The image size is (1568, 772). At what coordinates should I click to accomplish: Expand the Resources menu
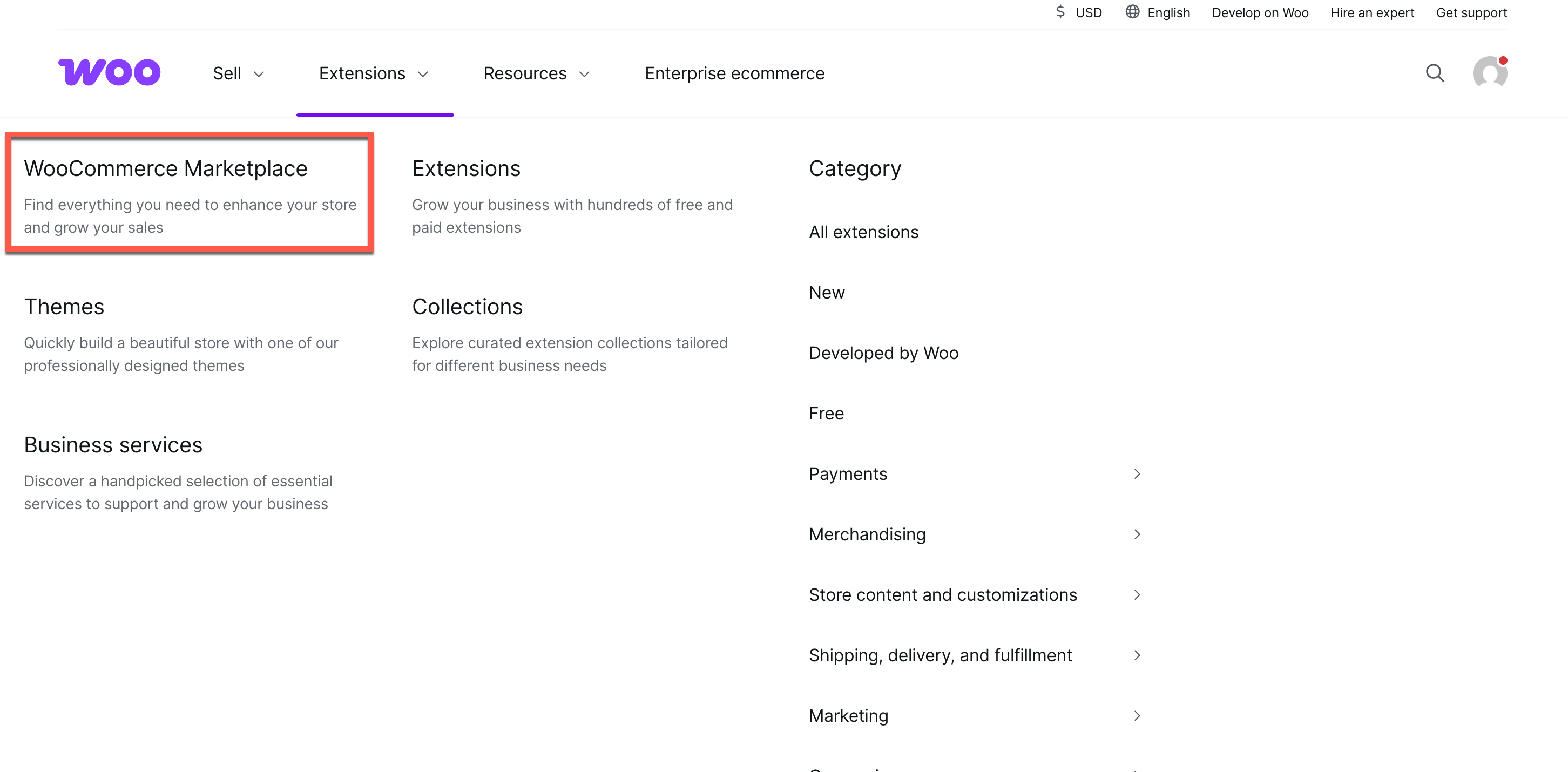pos(537,73)
